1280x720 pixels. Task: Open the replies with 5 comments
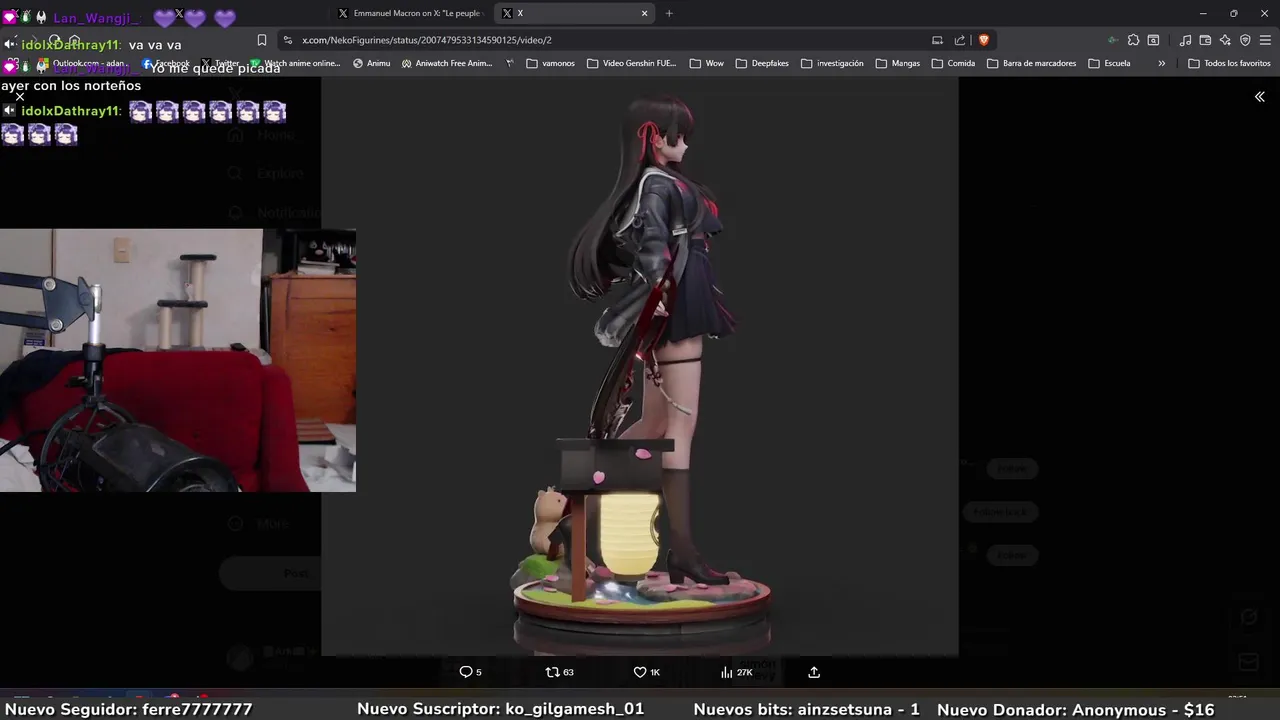pyautogui.click(x=470, y=672)
